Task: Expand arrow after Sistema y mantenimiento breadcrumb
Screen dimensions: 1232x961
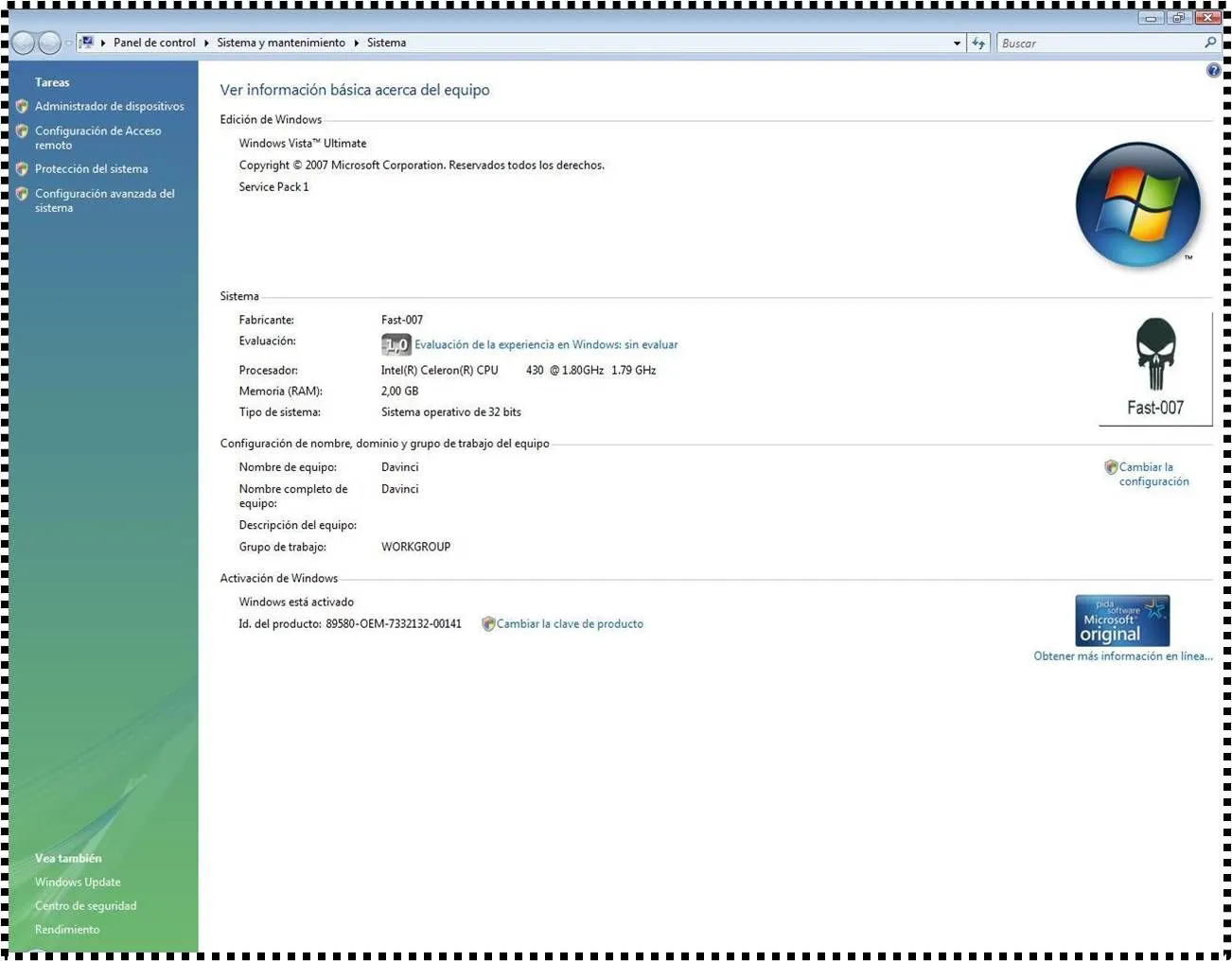Action: [x=357, y=43]
